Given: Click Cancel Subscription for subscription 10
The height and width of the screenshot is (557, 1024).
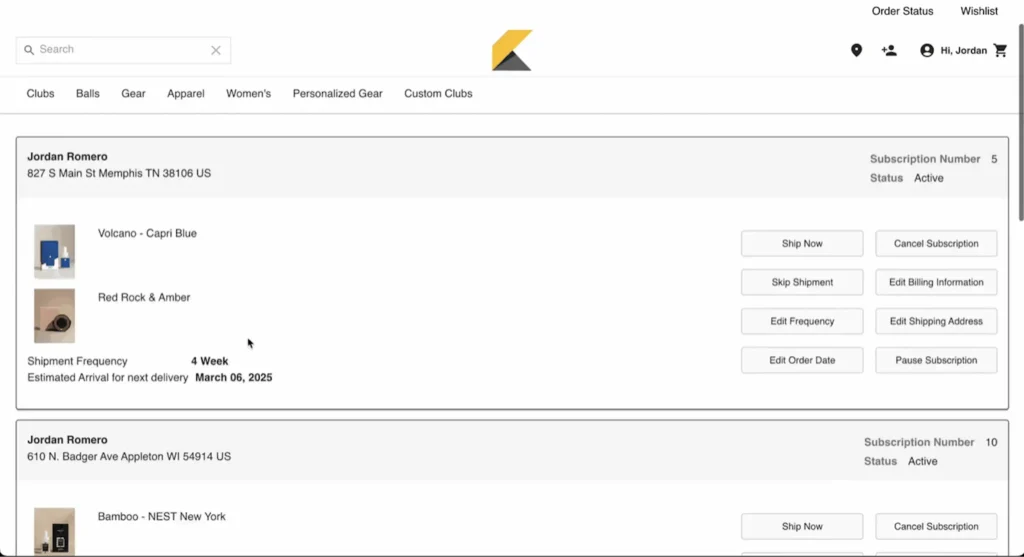Looking at the screenshot, I should point(936,526).
